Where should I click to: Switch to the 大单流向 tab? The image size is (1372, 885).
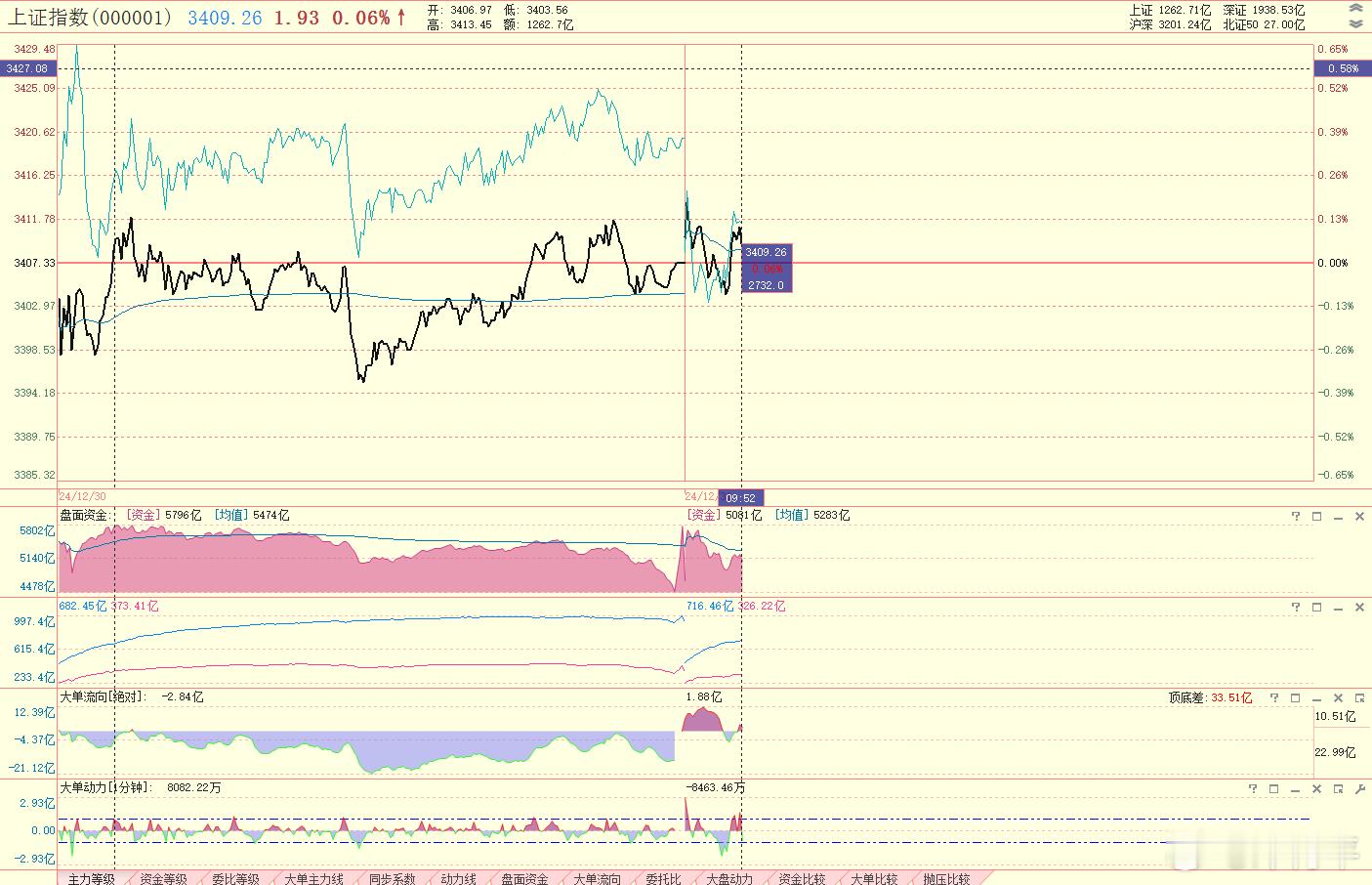click(597, 878)
